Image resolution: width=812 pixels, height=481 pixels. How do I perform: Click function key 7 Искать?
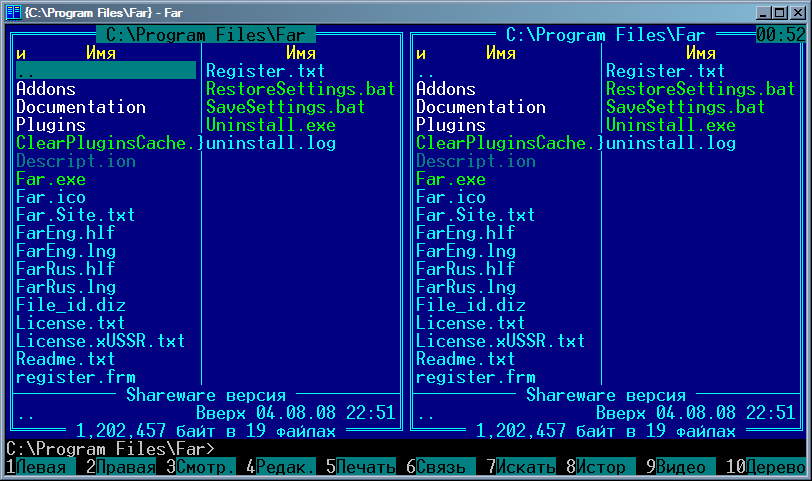pos(520,467)
